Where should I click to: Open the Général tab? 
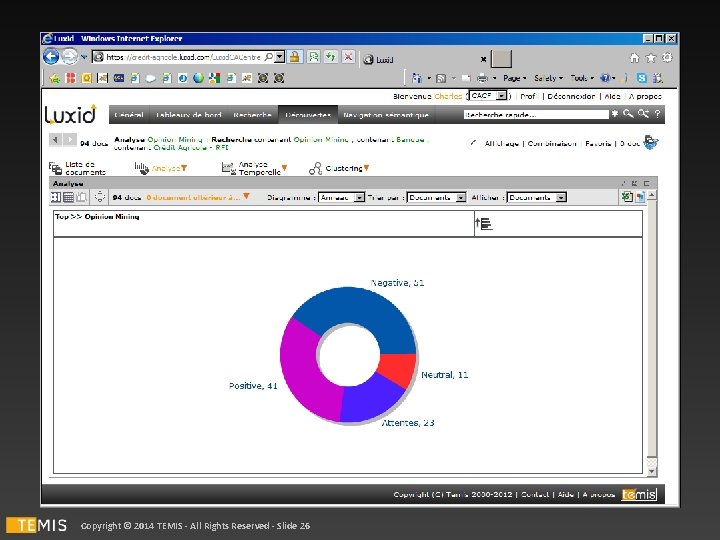pos(129,115)
